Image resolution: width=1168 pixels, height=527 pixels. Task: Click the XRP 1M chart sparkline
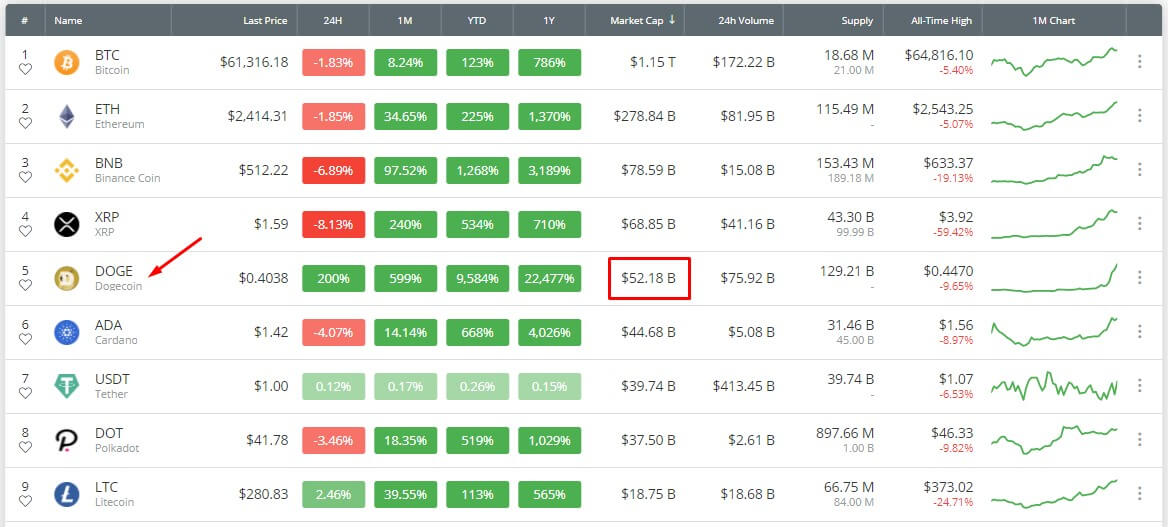point(1054,224)
